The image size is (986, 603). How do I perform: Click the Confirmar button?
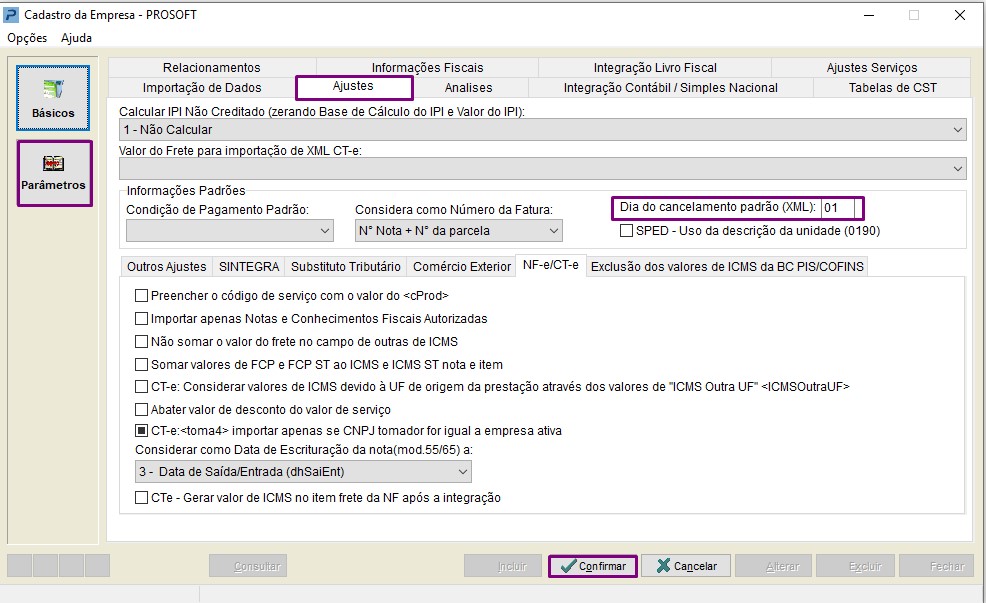click(x=593, y=566)
